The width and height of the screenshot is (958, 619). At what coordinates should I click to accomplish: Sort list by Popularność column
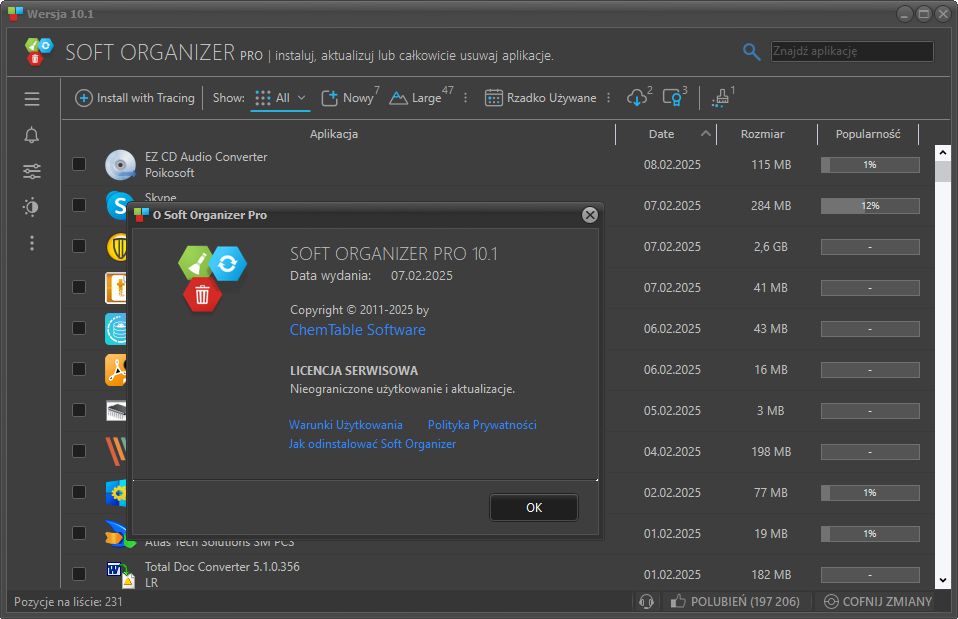coord(868,134)
